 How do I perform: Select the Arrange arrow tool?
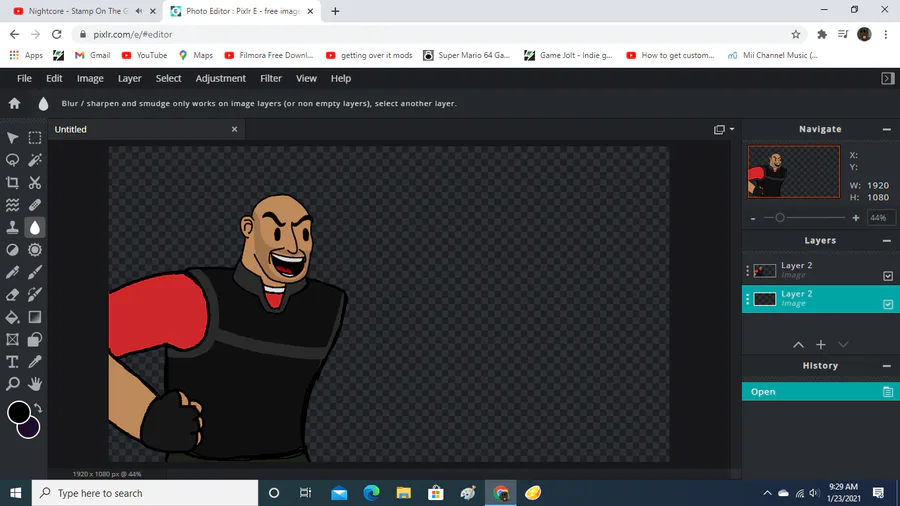click(12, 138)
